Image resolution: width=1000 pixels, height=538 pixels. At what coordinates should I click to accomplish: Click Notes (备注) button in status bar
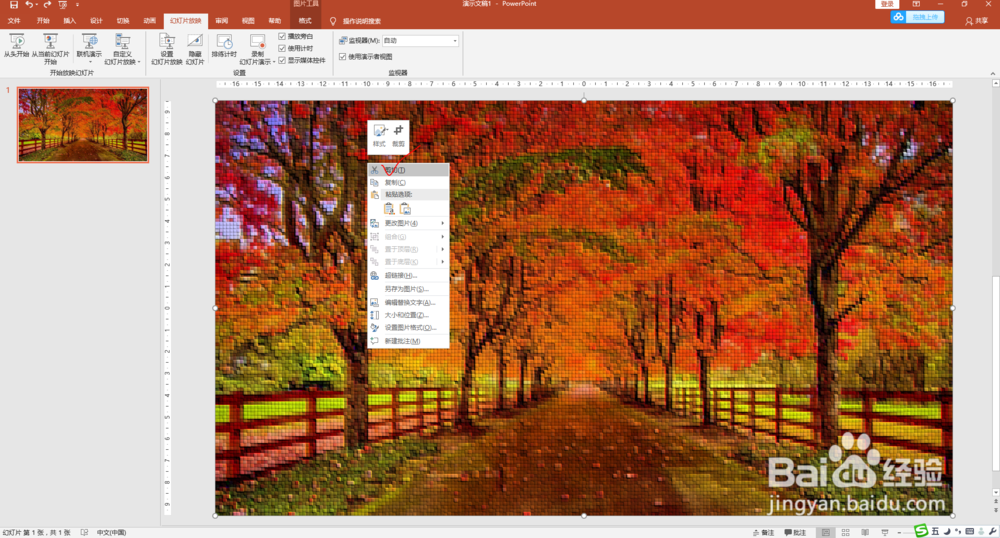[763, 532]
